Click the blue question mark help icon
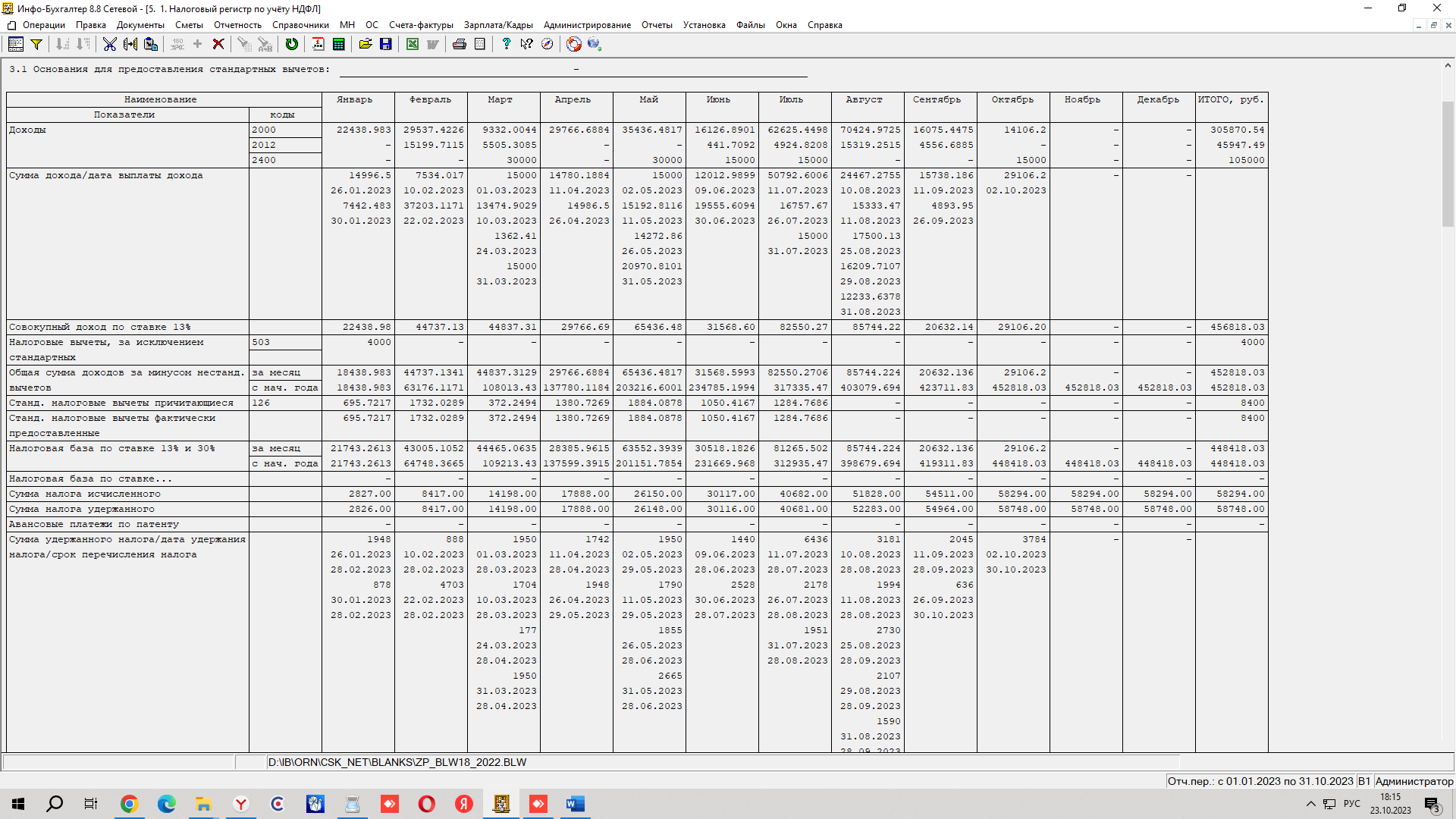This screenshot has height=819, width=1456. pyautogui.click(x=506, y=44)
